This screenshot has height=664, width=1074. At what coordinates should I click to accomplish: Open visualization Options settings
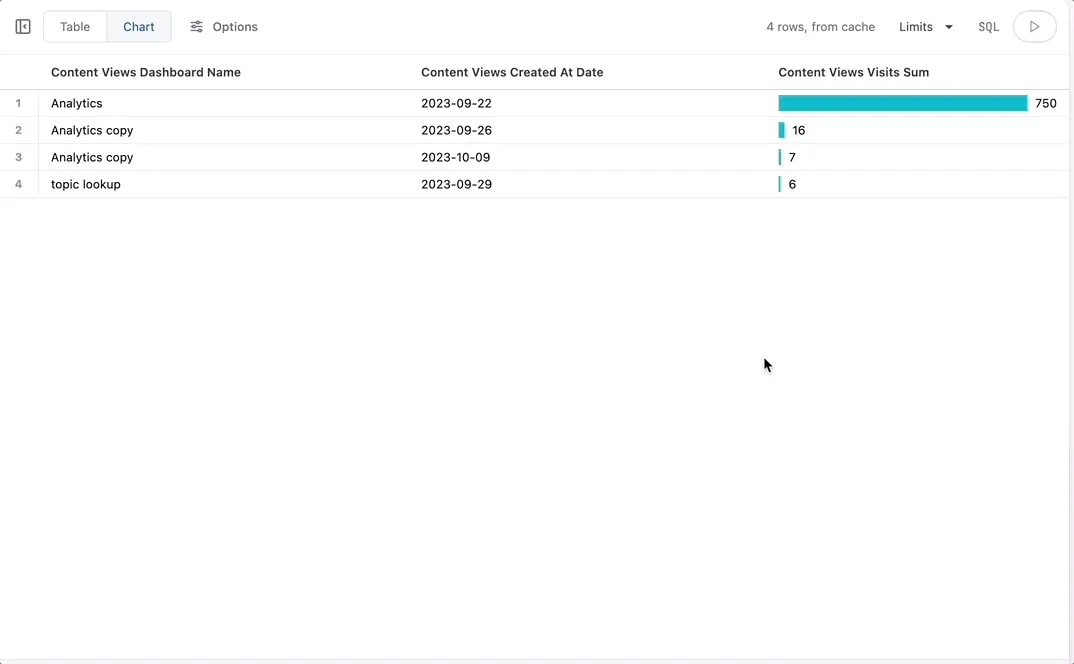[x=235, y=26]
